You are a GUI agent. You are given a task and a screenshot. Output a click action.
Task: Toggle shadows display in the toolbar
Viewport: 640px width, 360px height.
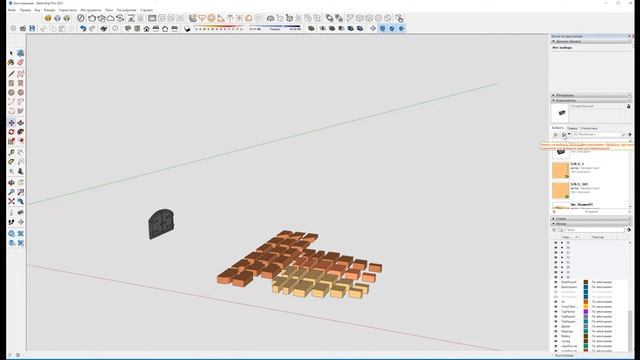[187, 29]
